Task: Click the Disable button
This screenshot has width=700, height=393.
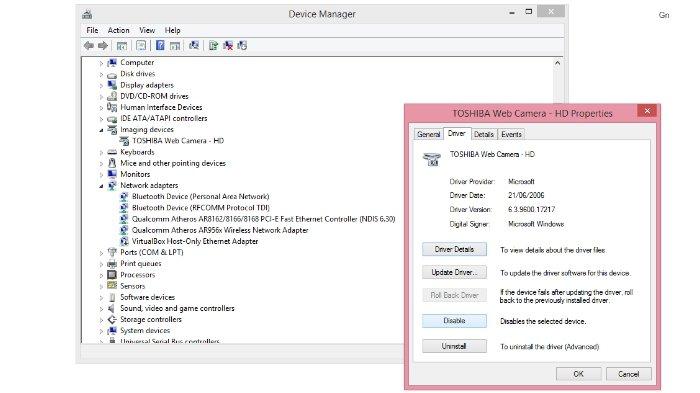Action: pyautogui.click(x=454, y=321)
